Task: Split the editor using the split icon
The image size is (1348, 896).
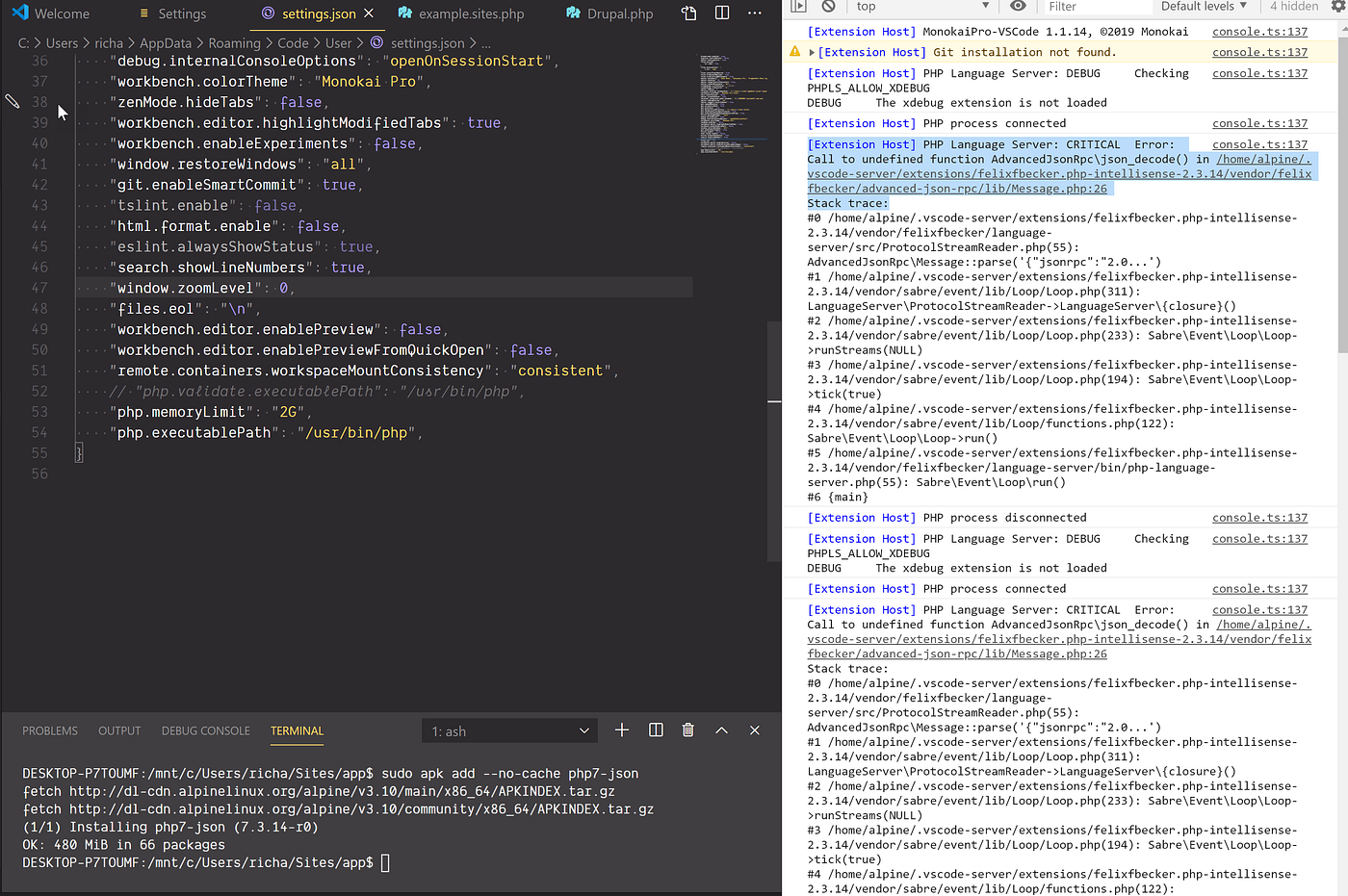Action: pyautogui.click(x=722, y=14)
